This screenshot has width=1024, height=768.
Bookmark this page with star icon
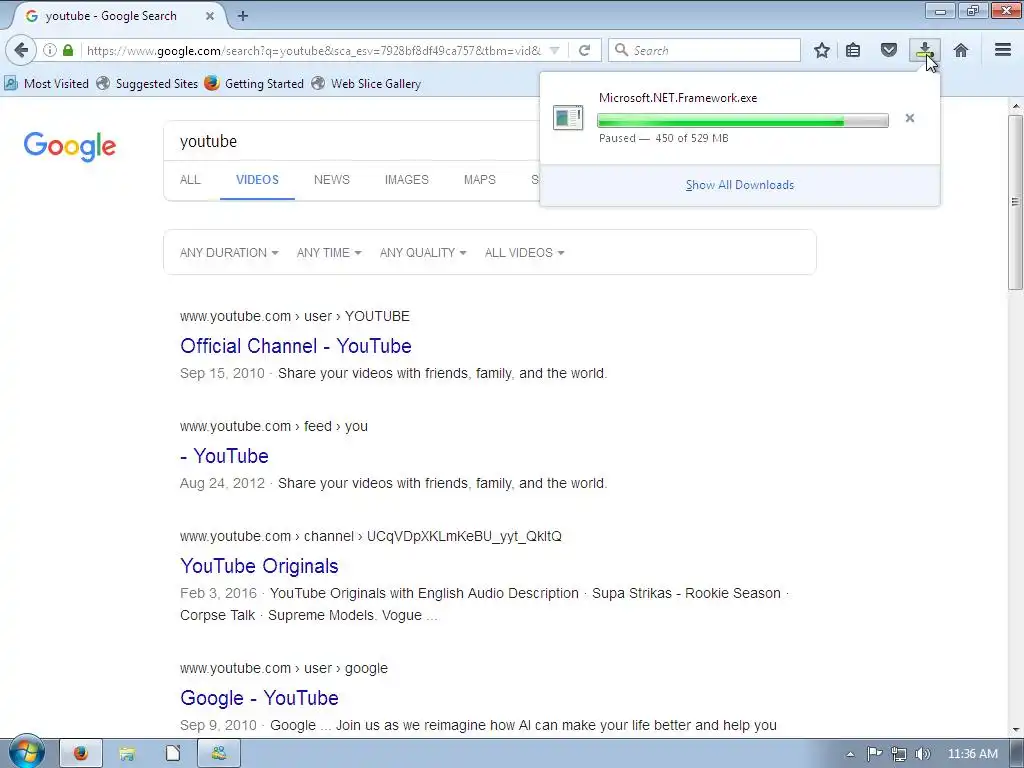coord(822,50)
